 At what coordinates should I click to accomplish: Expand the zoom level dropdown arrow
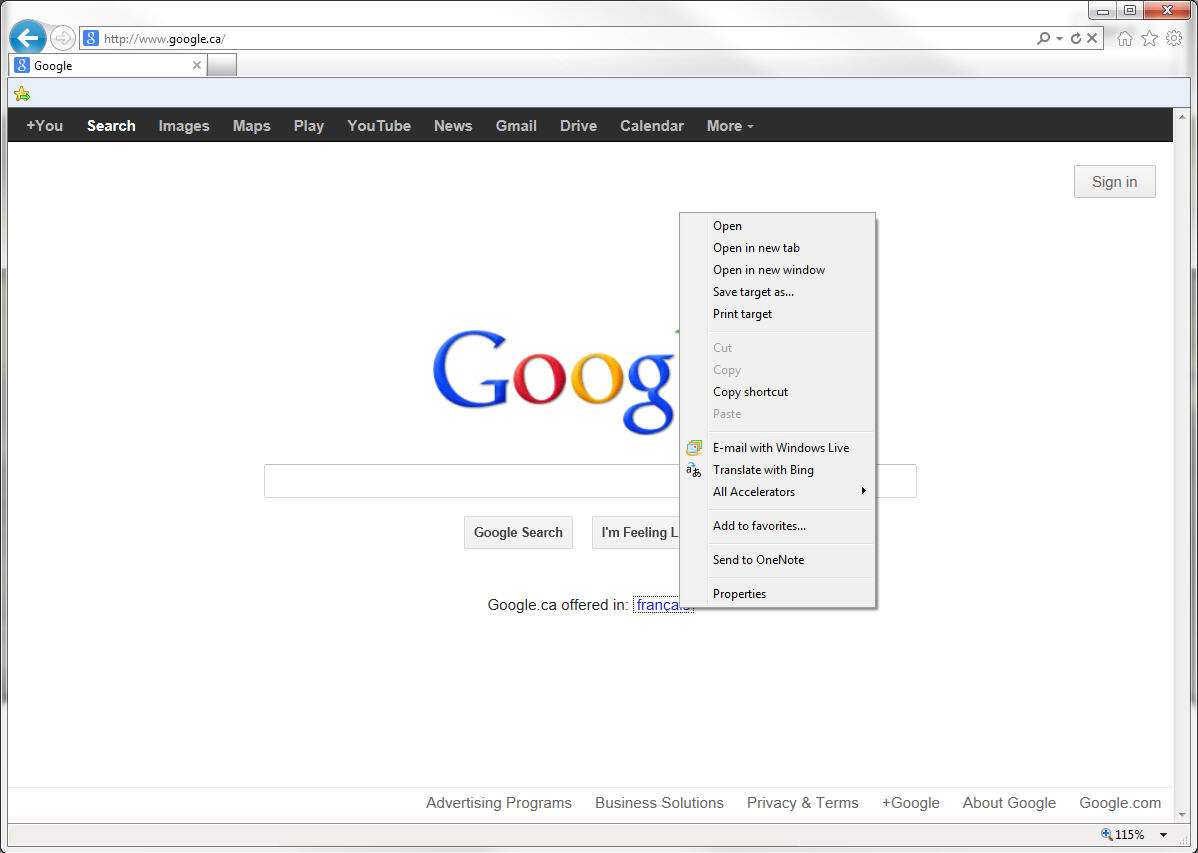click(x=1163, y=835)
